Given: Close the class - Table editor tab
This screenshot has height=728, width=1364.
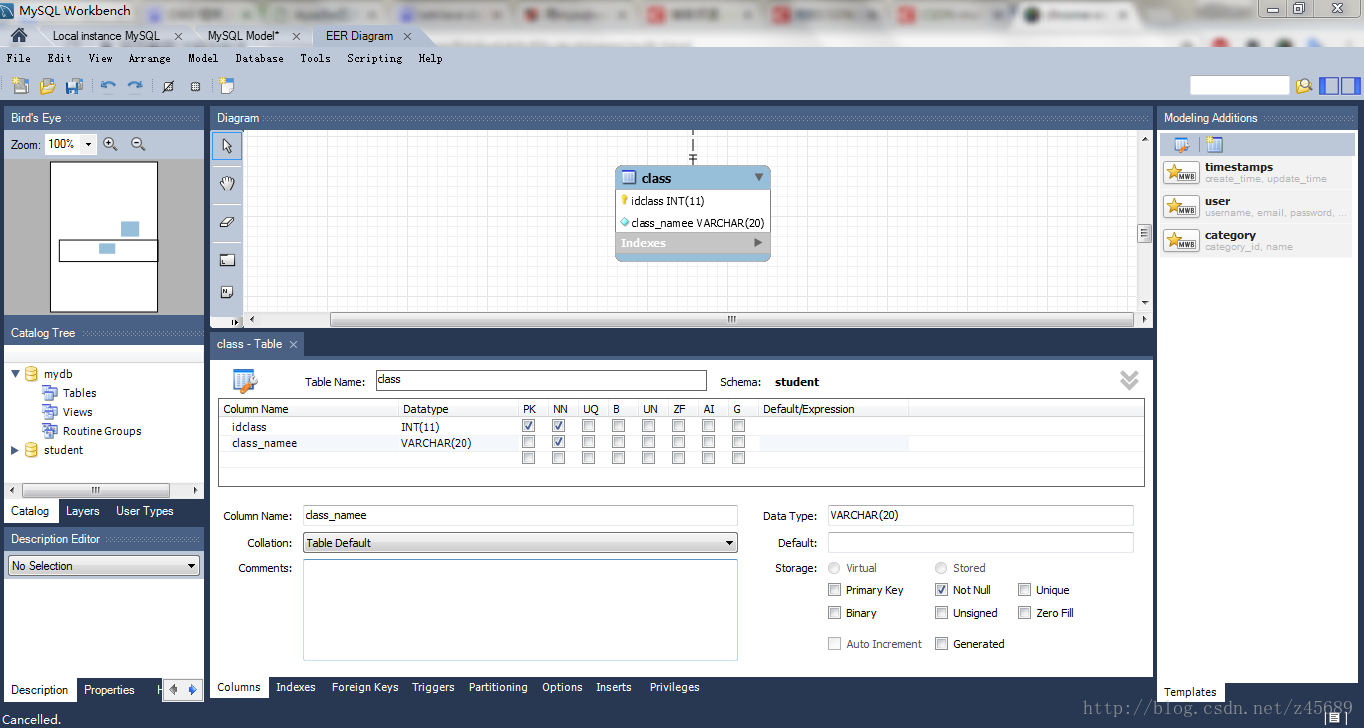Looking at the screenshot, I should point(293,344).
